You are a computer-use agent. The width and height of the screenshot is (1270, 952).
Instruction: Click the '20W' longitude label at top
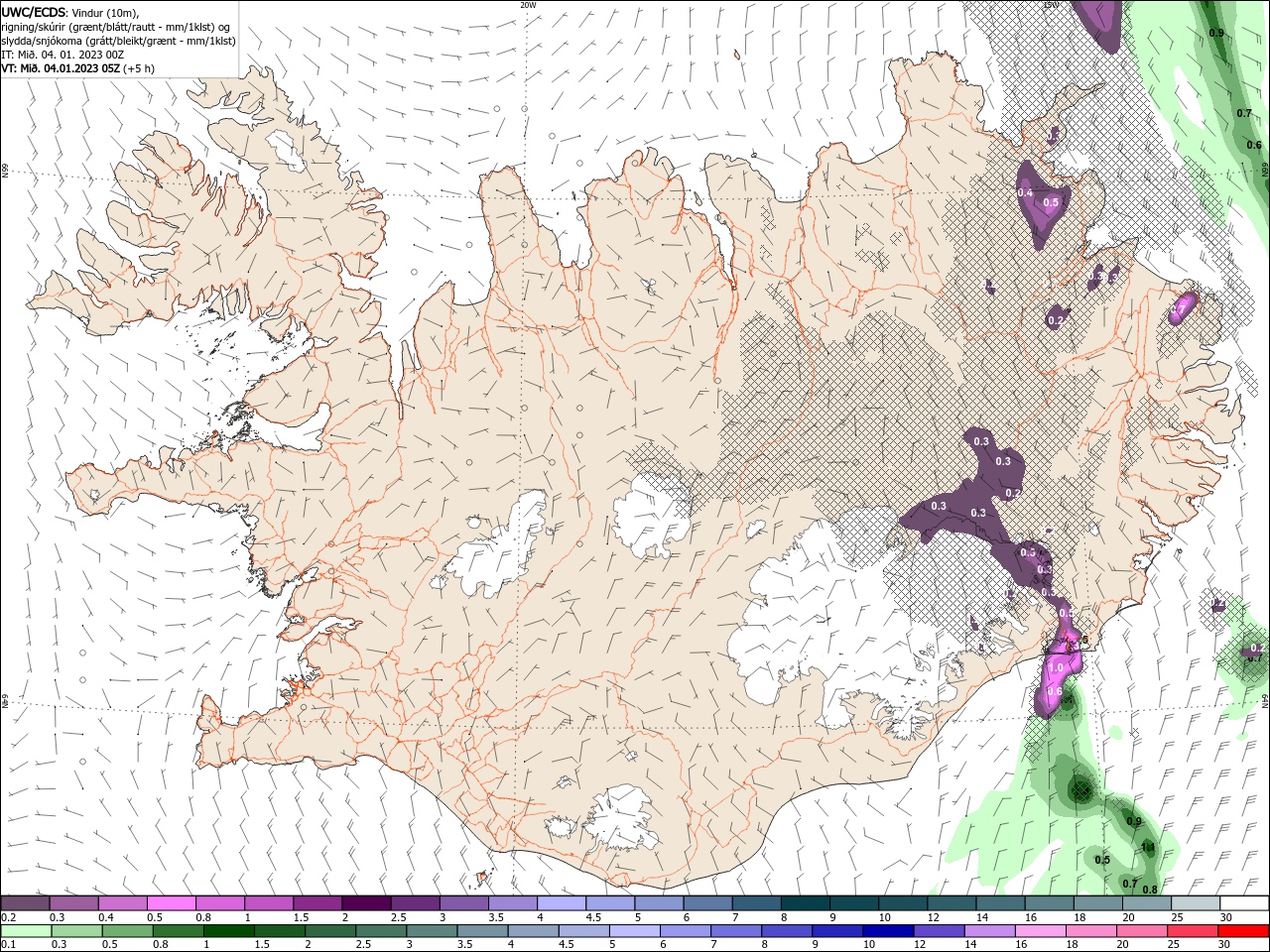[528, 5]
